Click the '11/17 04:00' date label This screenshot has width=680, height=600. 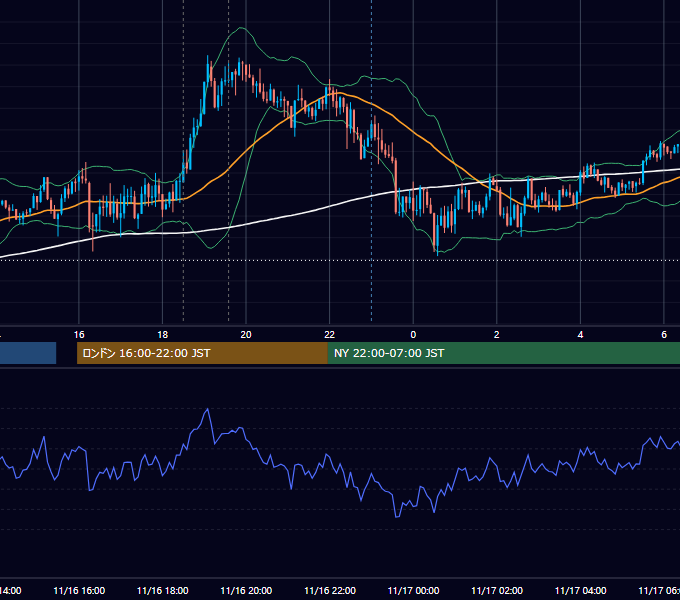pyautogui.click(x=581, y=591)
